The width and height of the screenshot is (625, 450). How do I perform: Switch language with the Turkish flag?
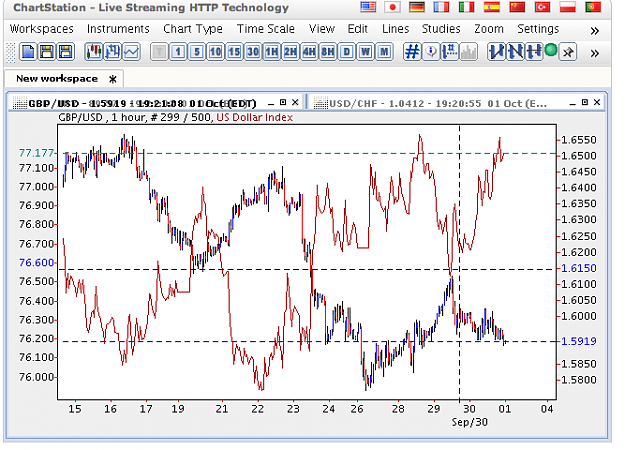point(542,7)
